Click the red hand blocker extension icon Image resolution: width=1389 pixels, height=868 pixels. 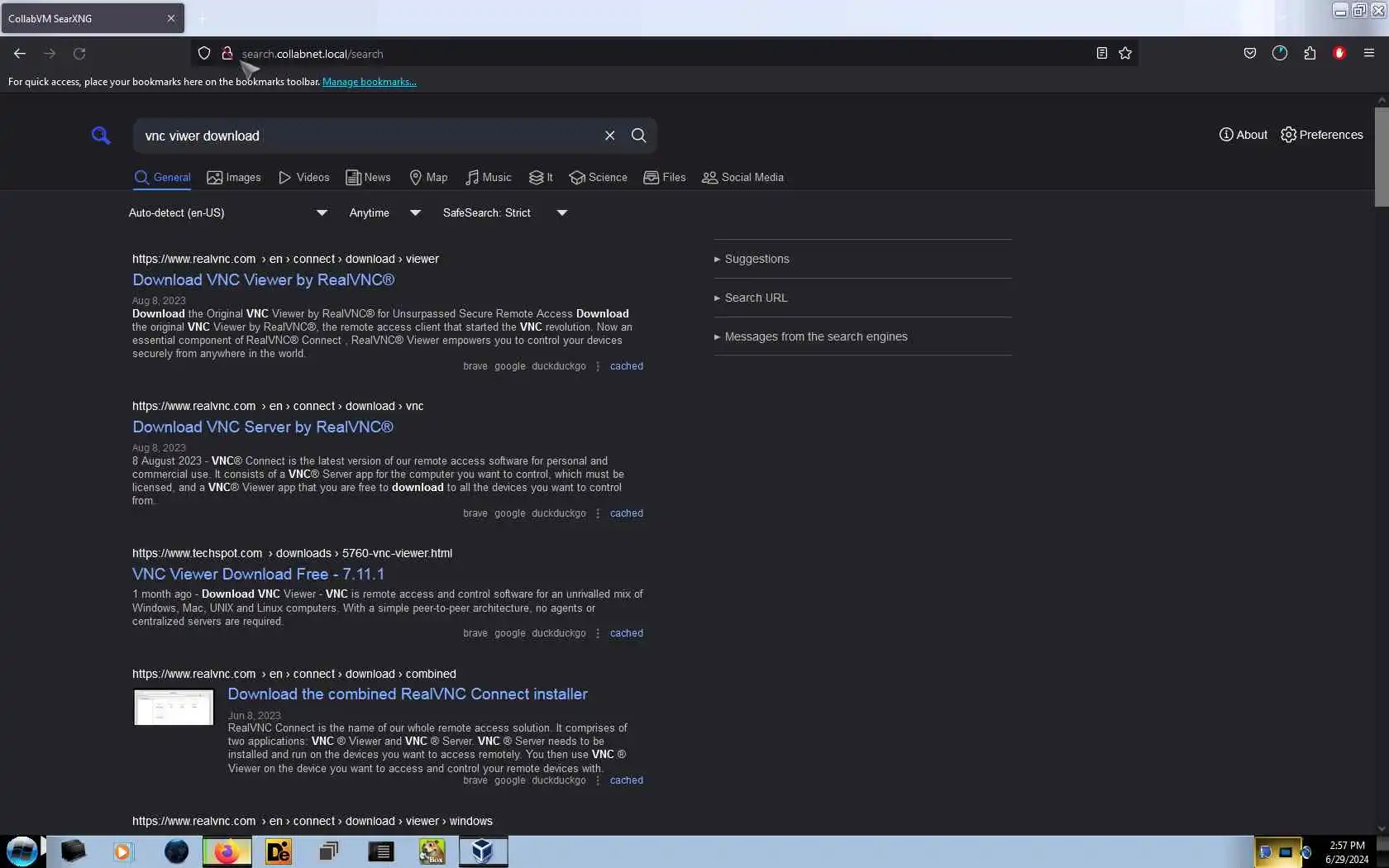click(x=1339, y=54)
